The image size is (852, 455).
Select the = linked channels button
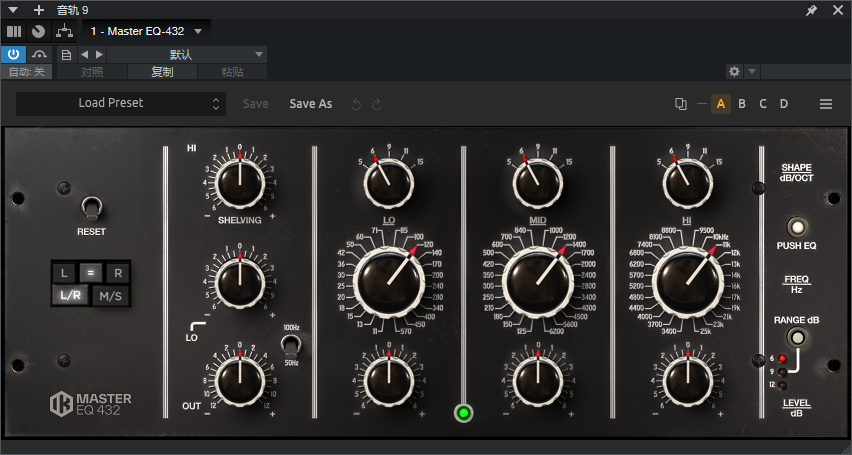point(91,273)
